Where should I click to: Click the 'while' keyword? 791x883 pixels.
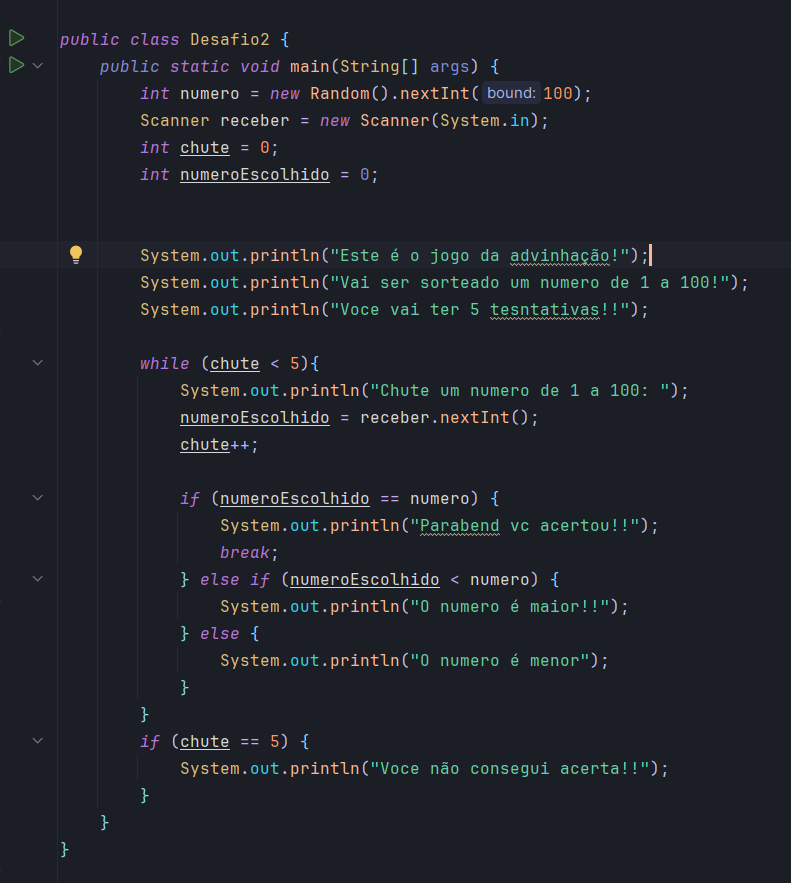click(x=164, y=363)
